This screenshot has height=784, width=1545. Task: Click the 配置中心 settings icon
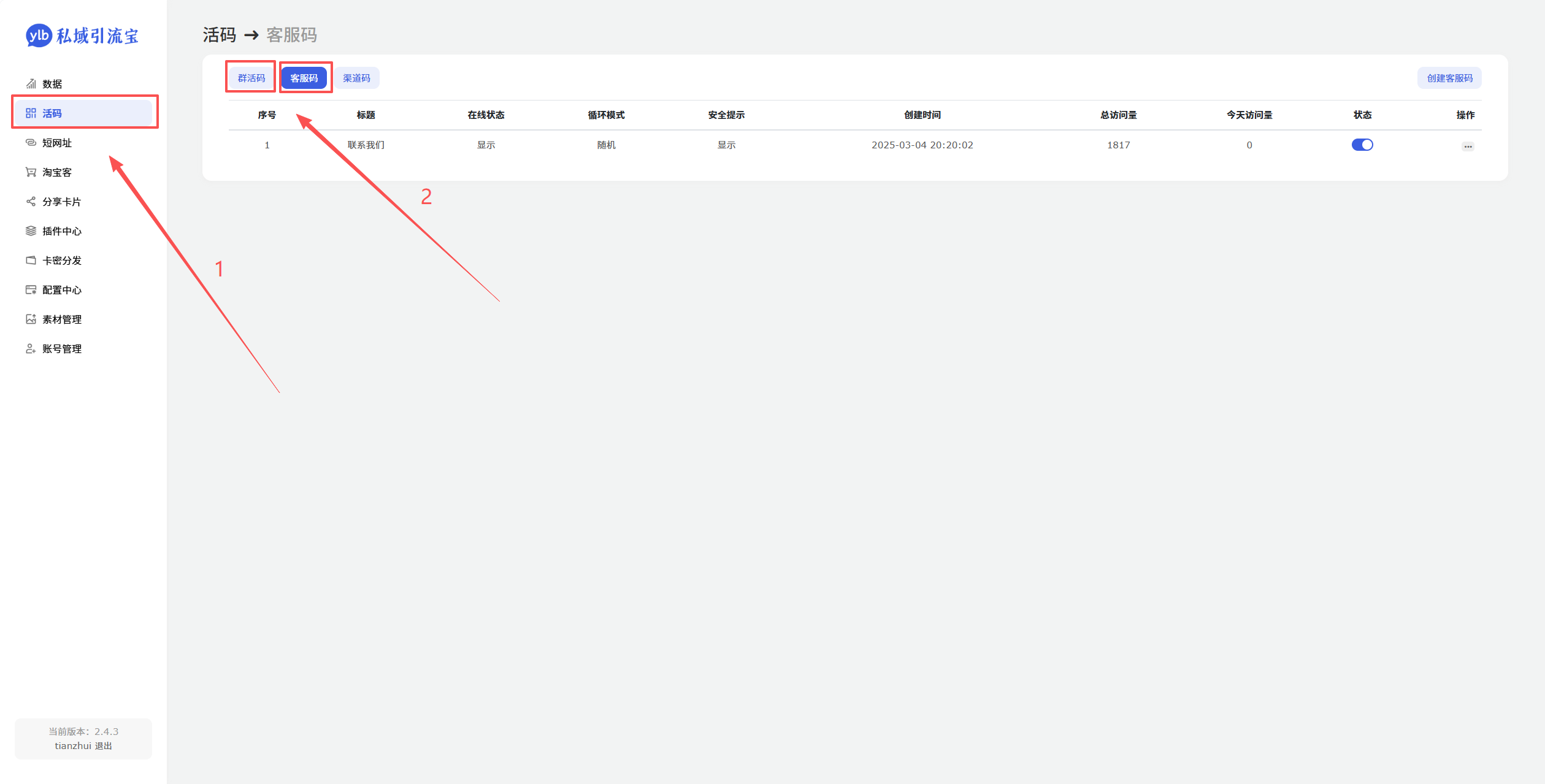pyautogui.click(x=31, y=290)
